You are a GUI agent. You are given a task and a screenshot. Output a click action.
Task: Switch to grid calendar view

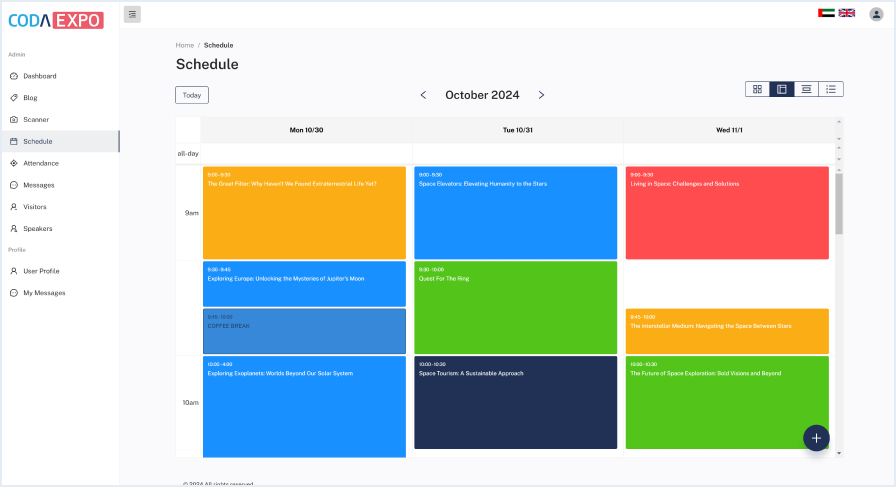click(x=757, y=89)
